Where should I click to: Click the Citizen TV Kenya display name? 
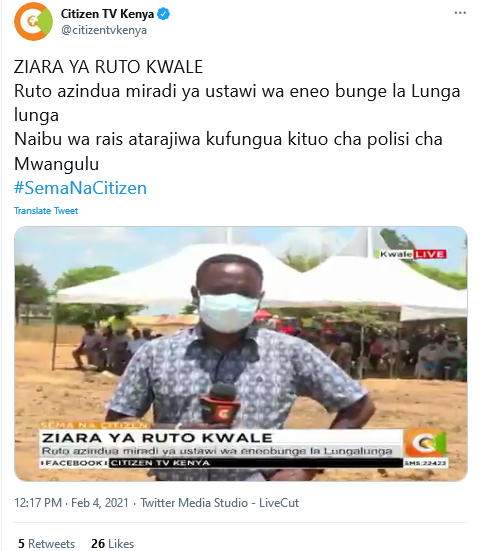tap(107, 14)
